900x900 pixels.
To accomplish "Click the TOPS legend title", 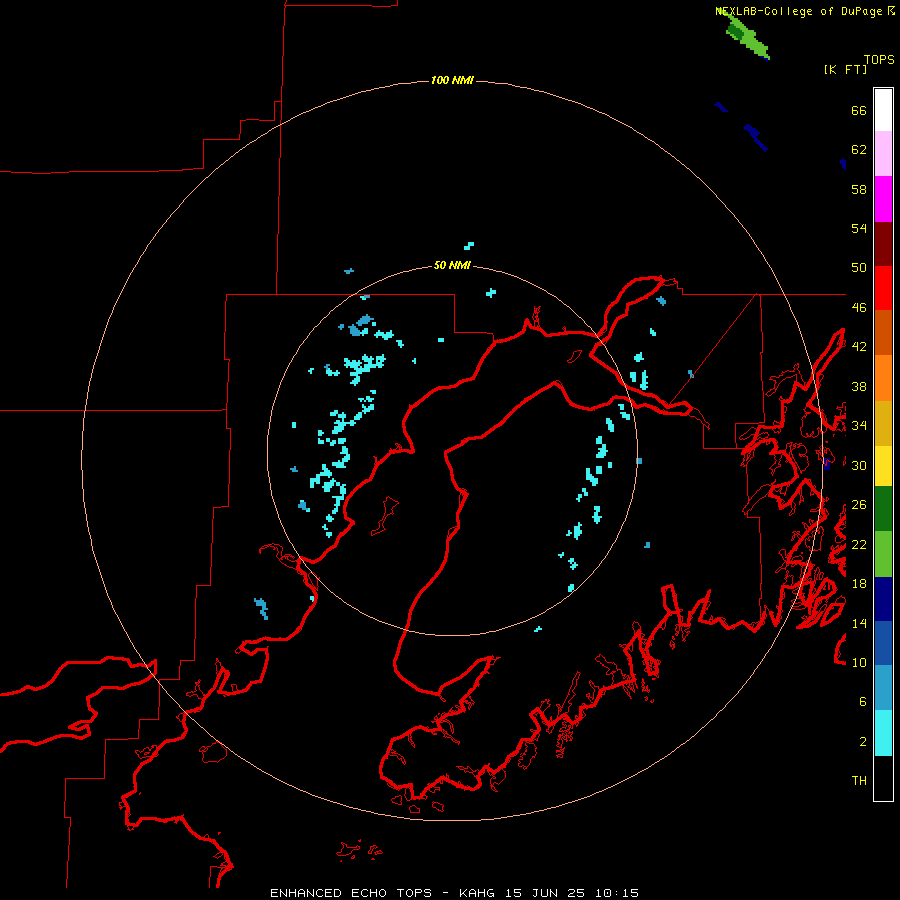I will [879, 59].
